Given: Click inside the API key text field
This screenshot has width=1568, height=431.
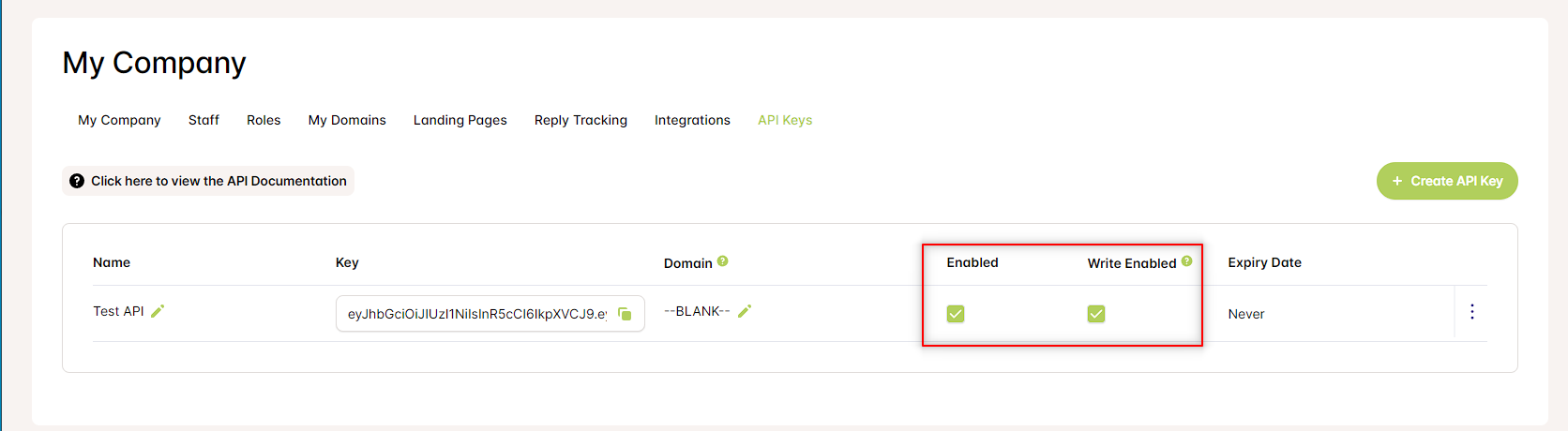Looking at the screenshot, I should (476, 314).
